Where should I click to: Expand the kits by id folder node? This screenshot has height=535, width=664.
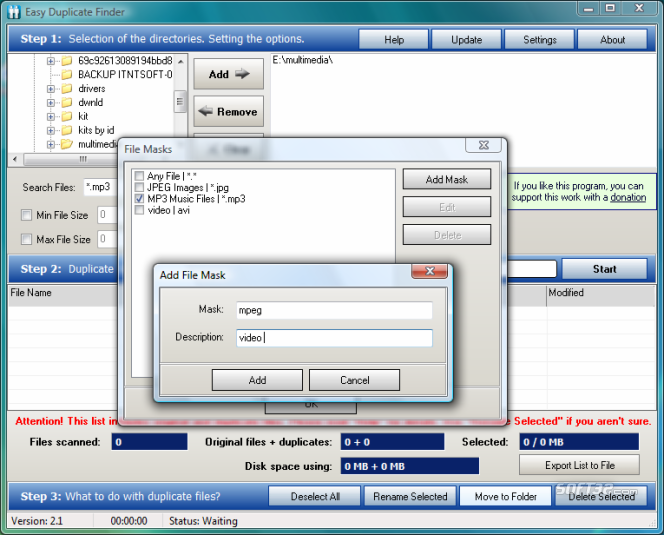(51, 130)
